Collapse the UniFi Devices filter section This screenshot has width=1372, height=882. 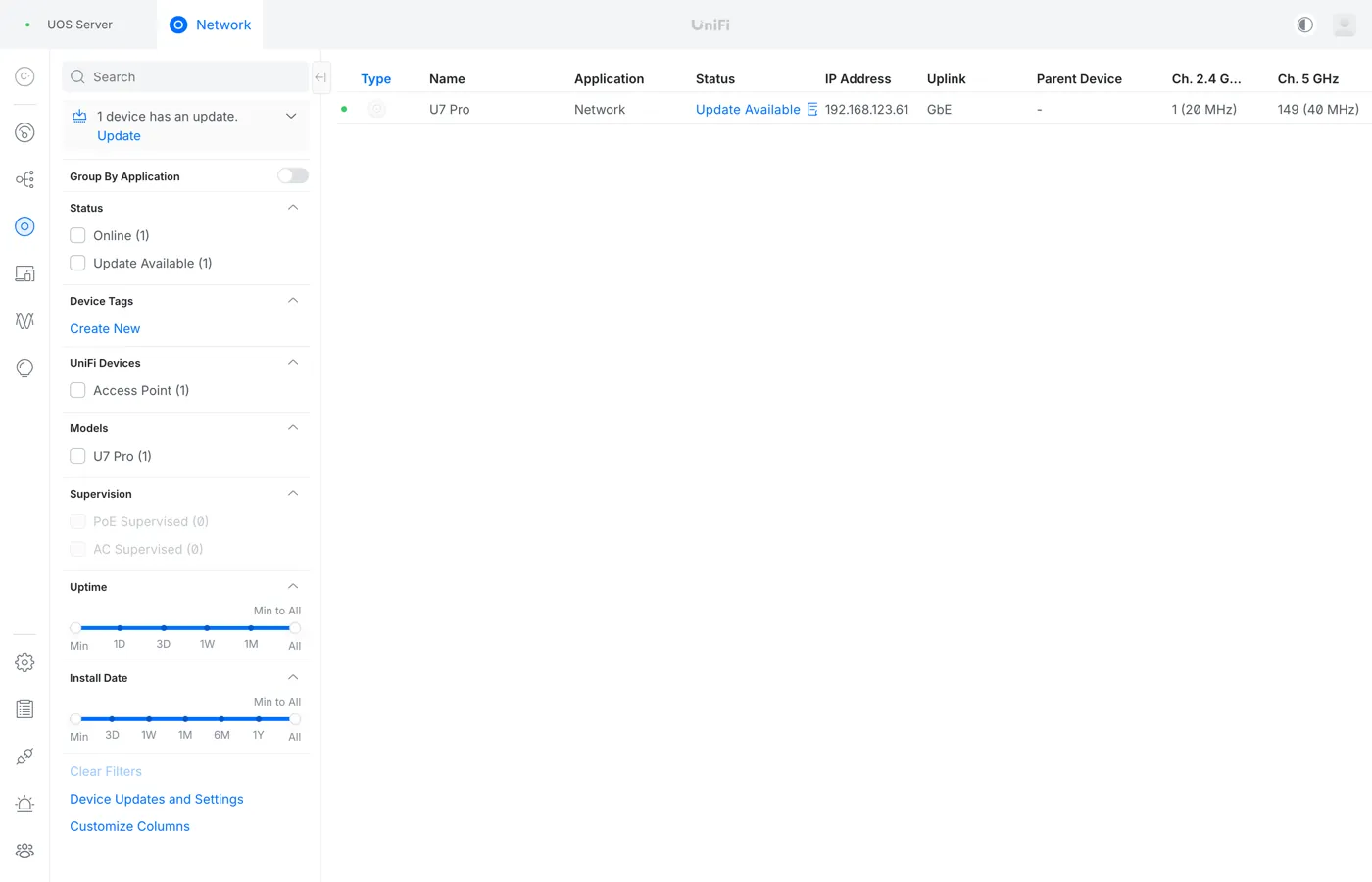pyautogui.click(x=293, y=362)
